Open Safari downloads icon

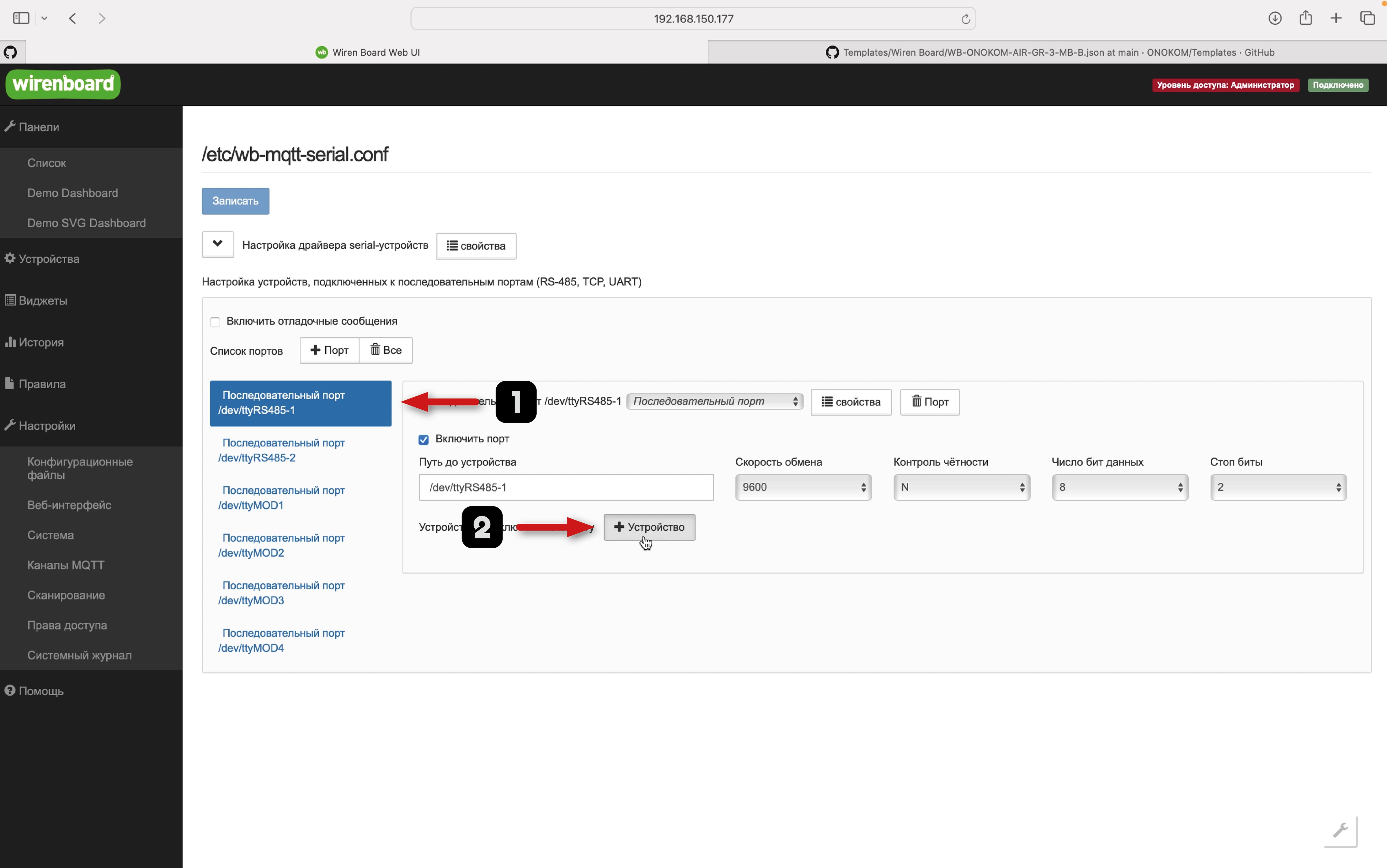[x=1275, y=18]
